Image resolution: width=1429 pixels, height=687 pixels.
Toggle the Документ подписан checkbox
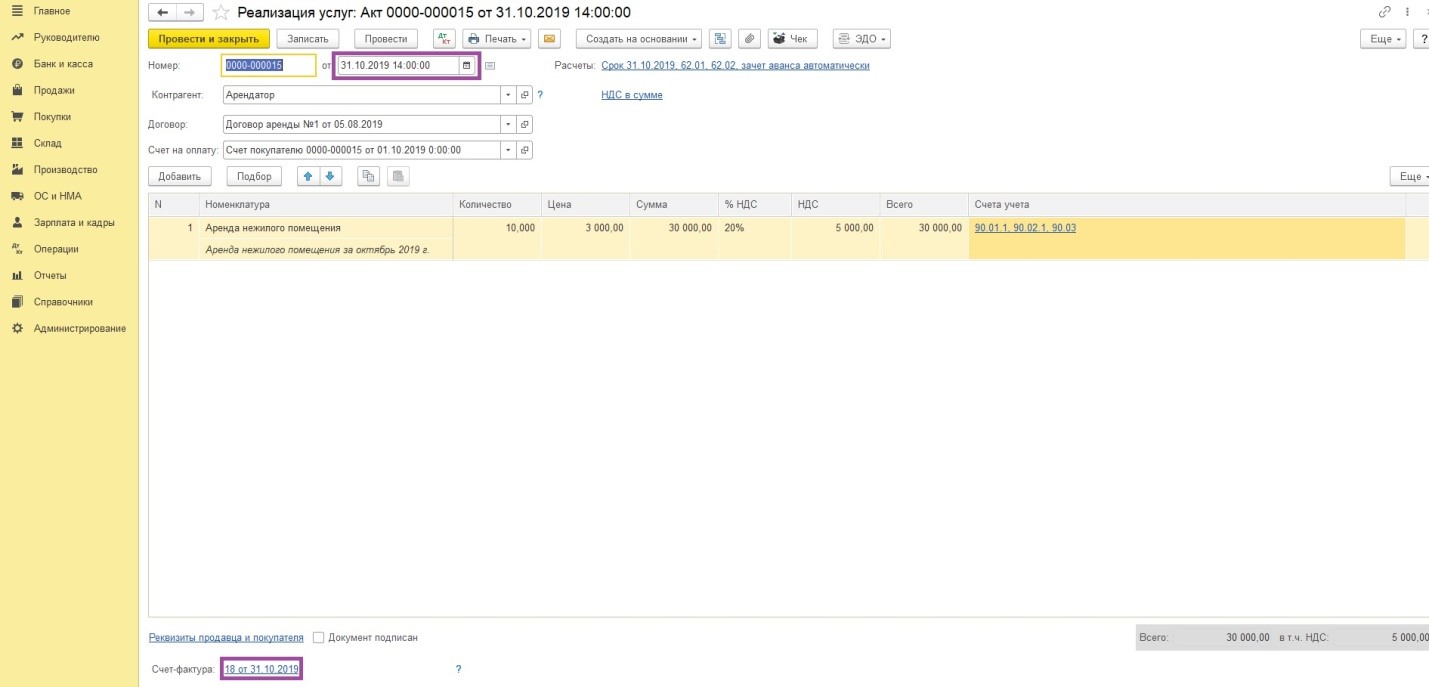[x=319, y=637]
